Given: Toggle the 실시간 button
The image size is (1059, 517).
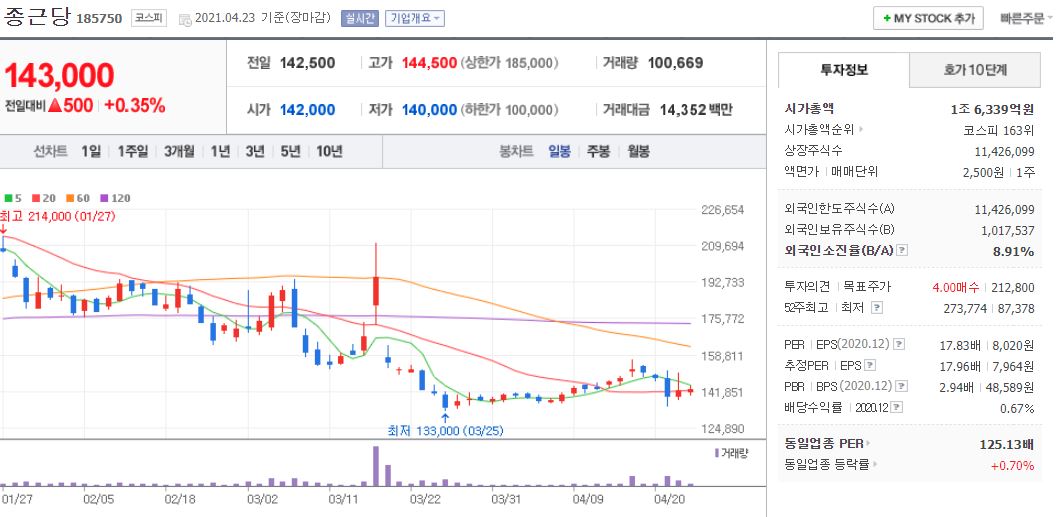Looking at the screenshot, I should 360,18.
